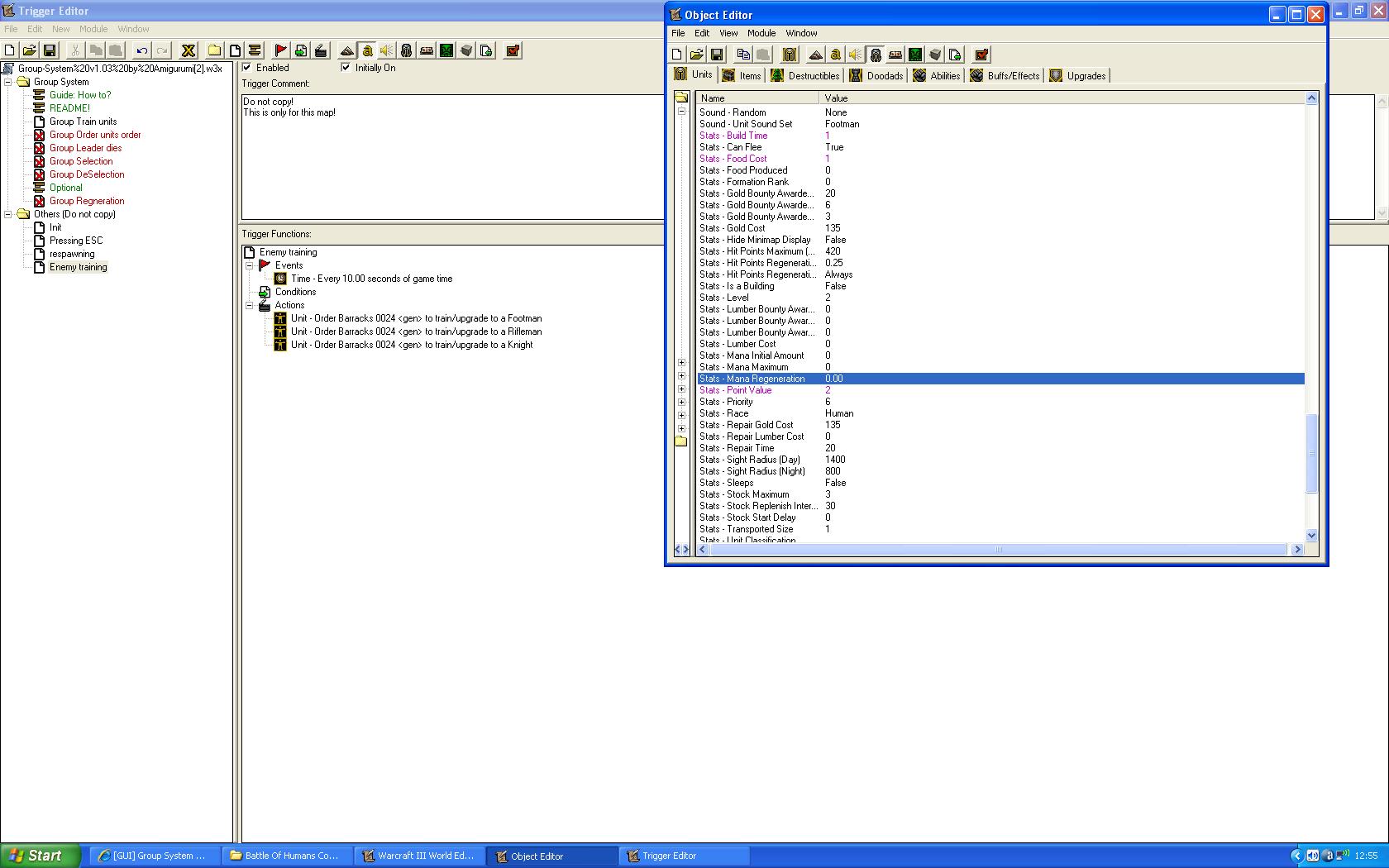Image resolution: width=1389 pixels, height=868 pixels.
Task: Open Sound Editor from Object Editor toolbar
Action: coord(856,55)
